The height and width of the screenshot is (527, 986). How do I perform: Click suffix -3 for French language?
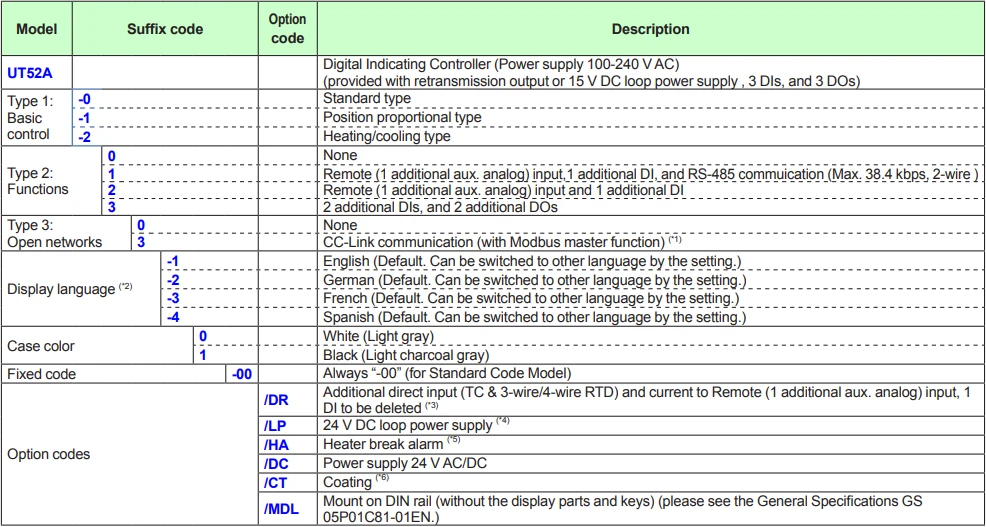(x=174, y=298)
